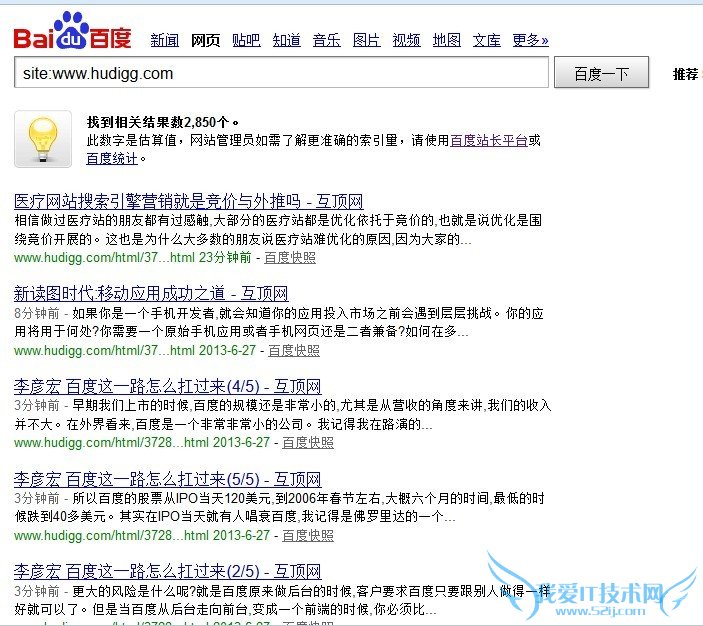Screen dimensions: 703x626
Task: Open the 视频 tab
Action: tap(406, 40)
